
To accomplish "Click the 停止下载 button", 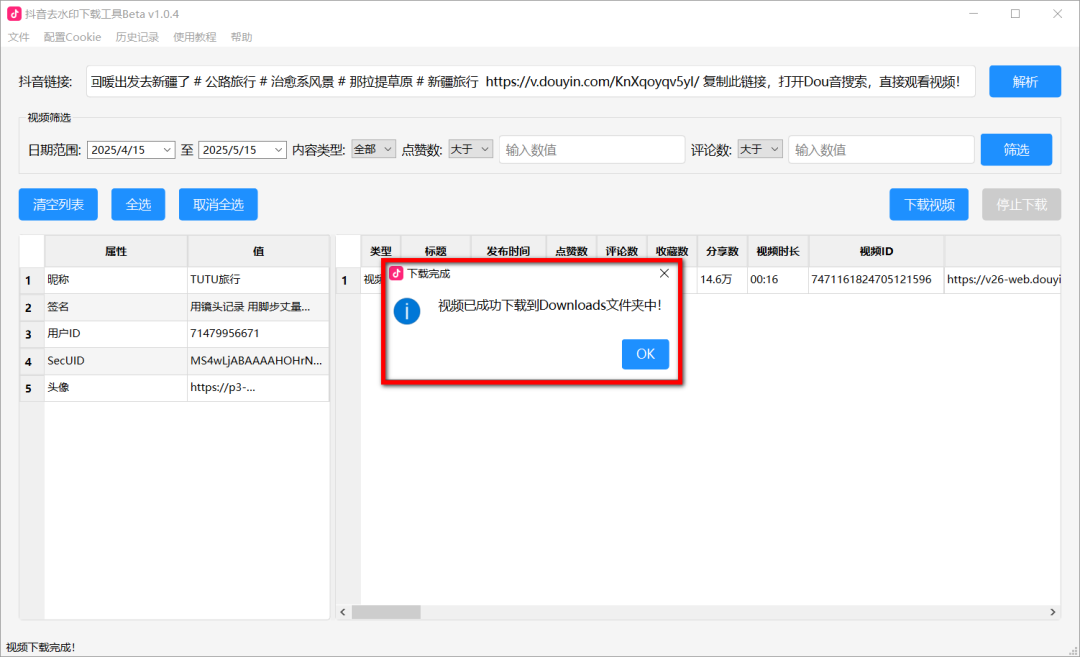I will coord(1021,205).
